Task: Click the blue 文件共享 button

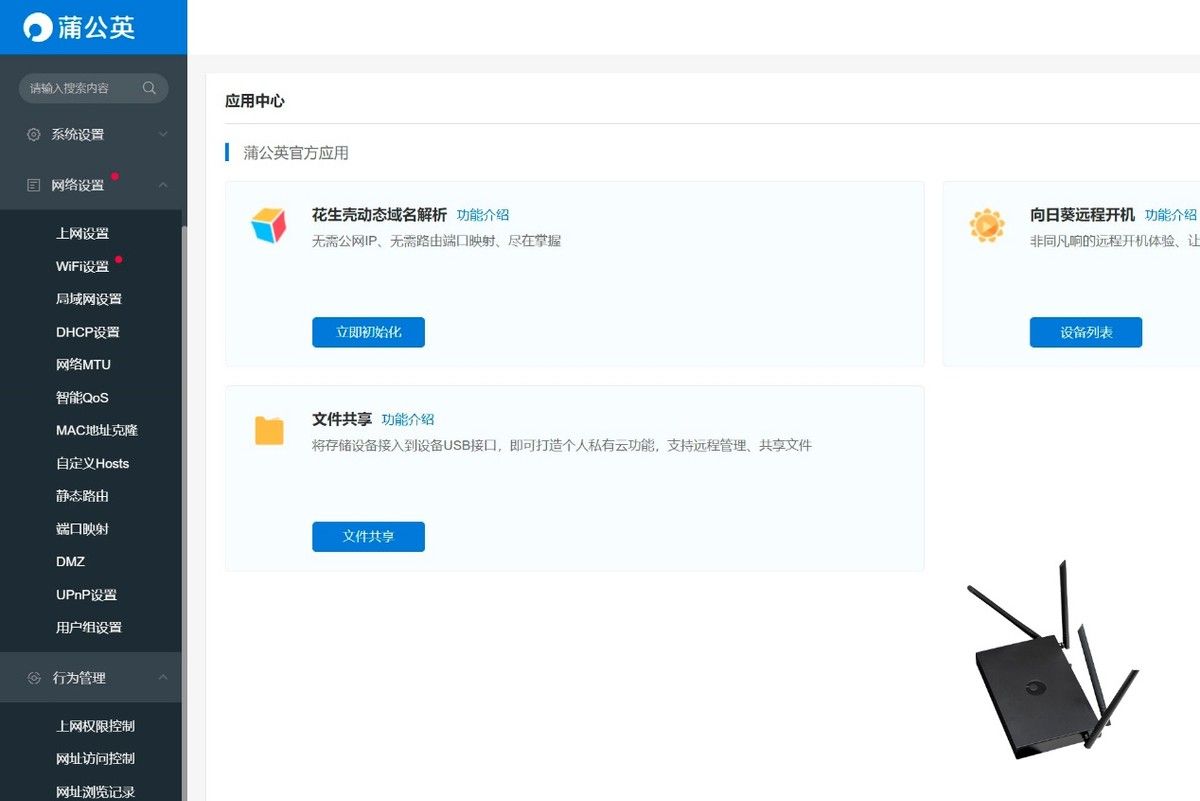Action: 368,537
